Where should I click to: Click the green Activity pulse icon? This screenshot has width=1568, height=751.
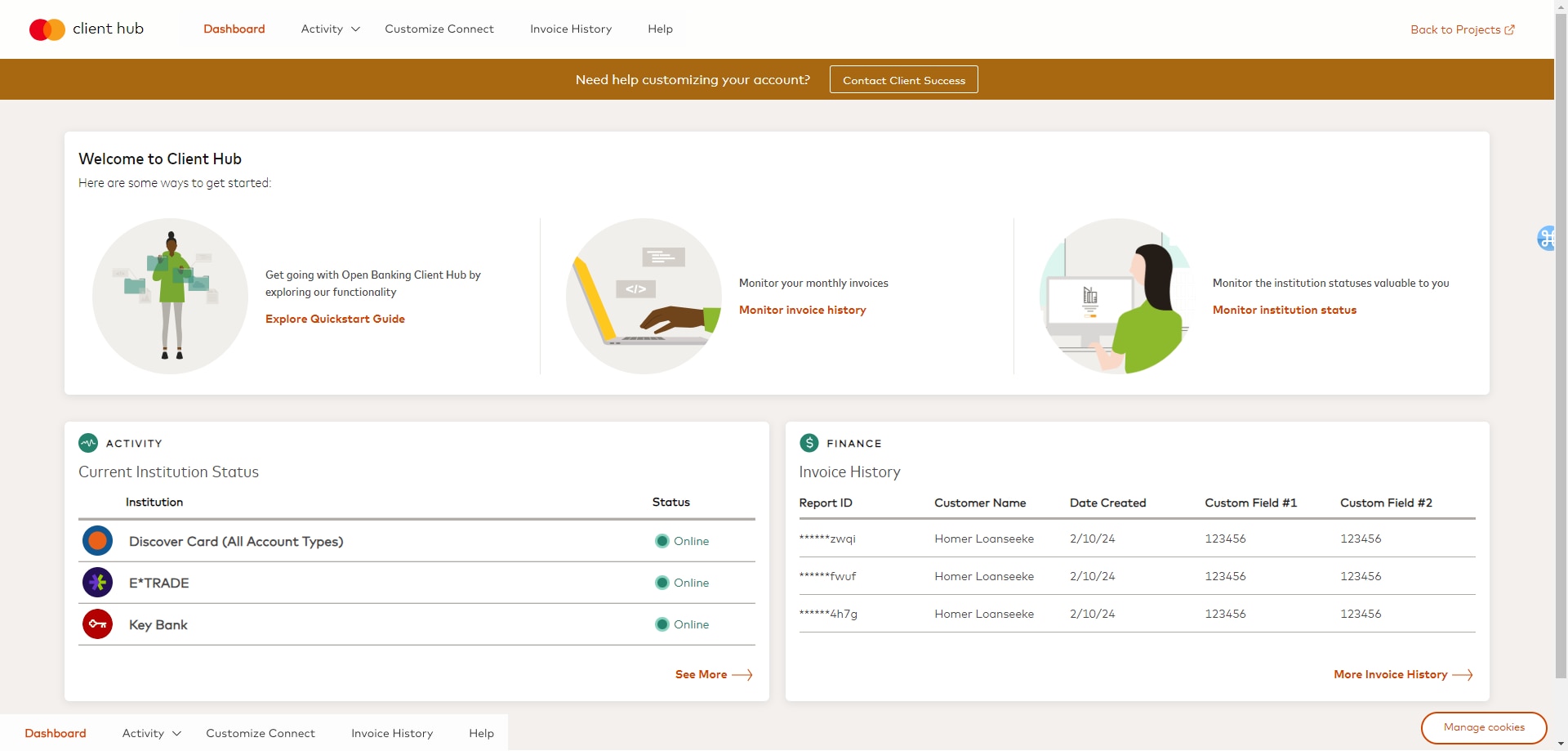(88, 443)
